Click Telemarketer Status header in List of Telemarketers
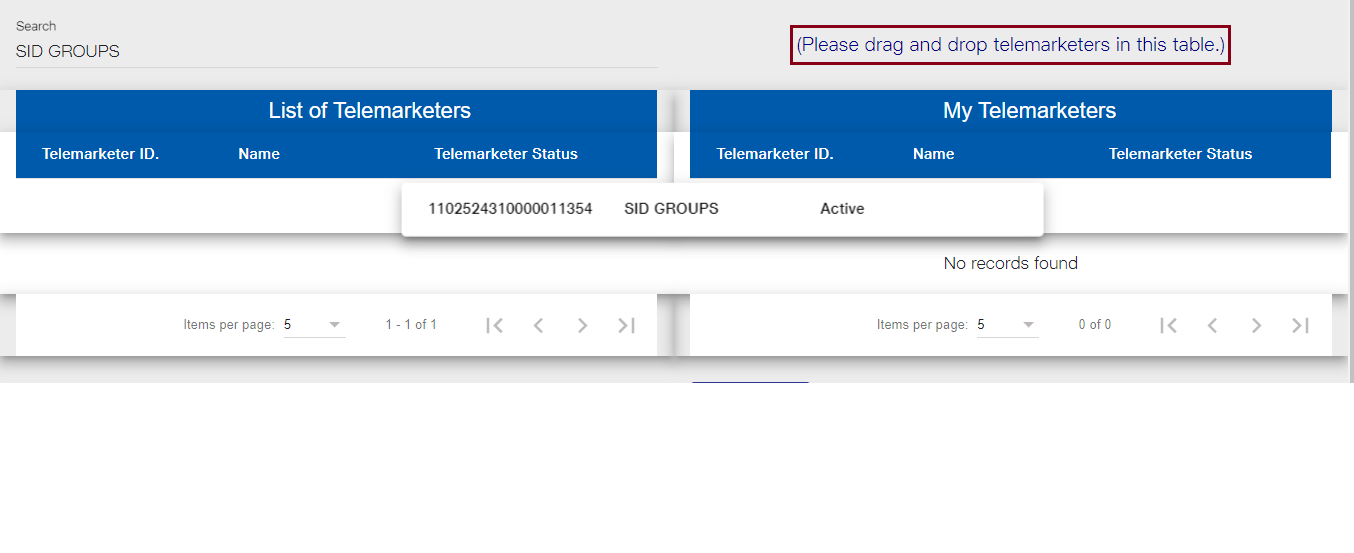Screen dimensions: 1354x553 (506, 154)
